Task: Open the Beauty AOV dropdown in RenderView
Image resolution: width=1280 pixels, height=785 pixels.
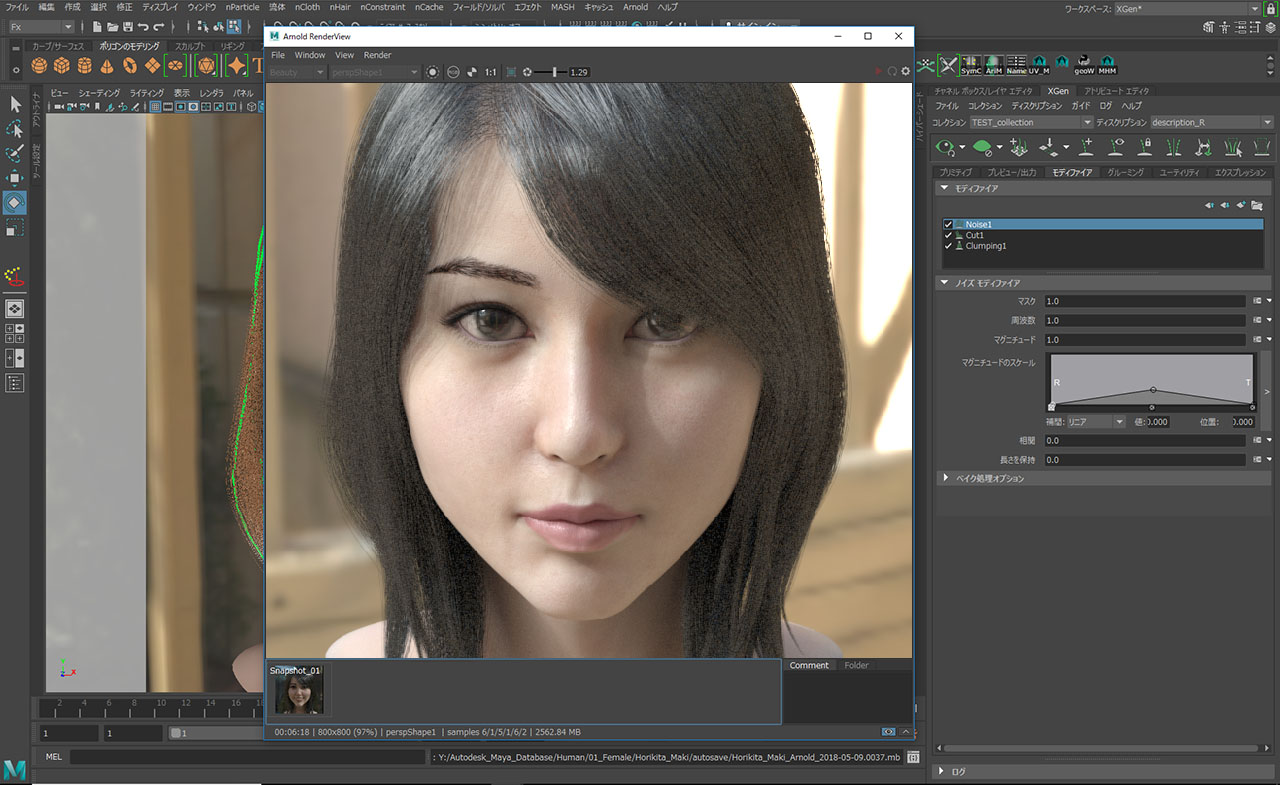Action: coord(297,72)
